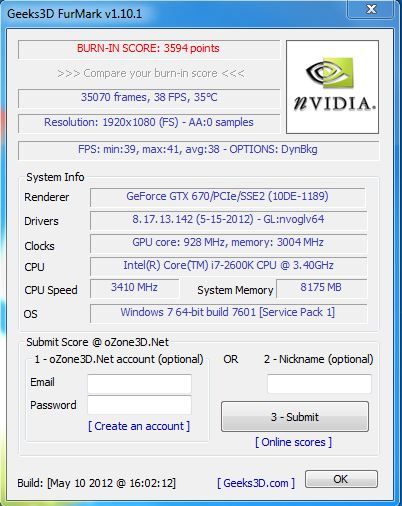Select the GeForce GTX 670 renderer value
The height and width of the screenshot is (506, 402).
pos(227,196)
